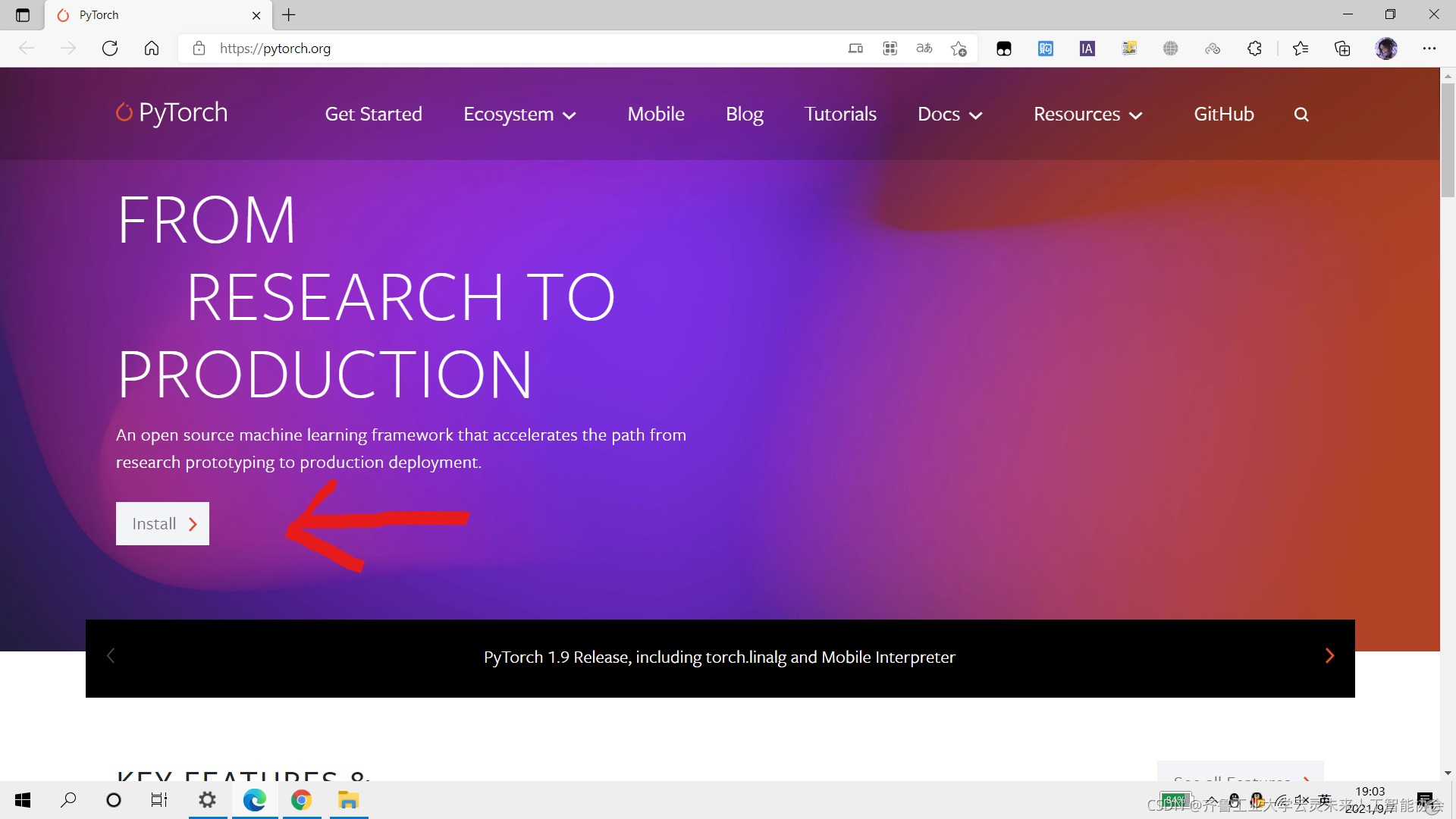This screenshot has height=819, width=1456.
Task: Click the user profile avatar
Action: coord(1386,49)
